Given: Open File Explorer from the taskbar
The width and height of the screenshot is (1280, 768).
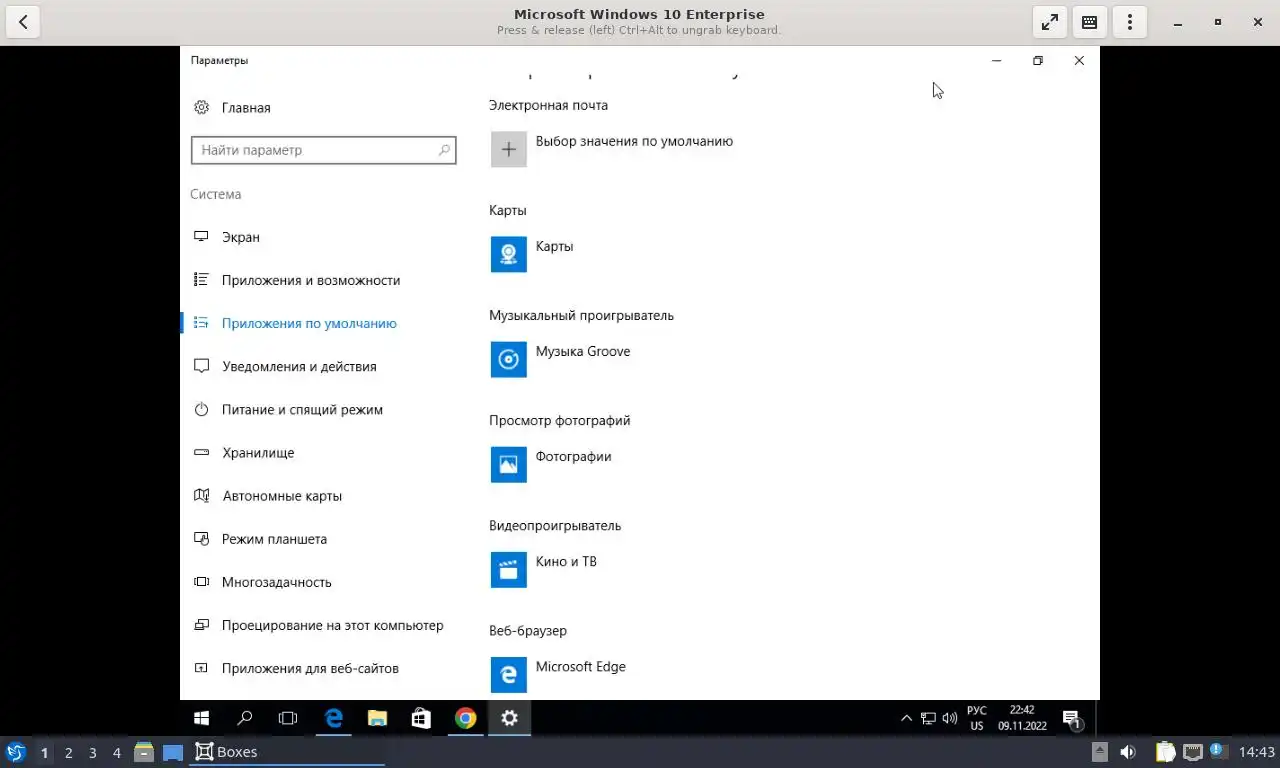Looking at the screenshot, I should click(x=377, y=718).
